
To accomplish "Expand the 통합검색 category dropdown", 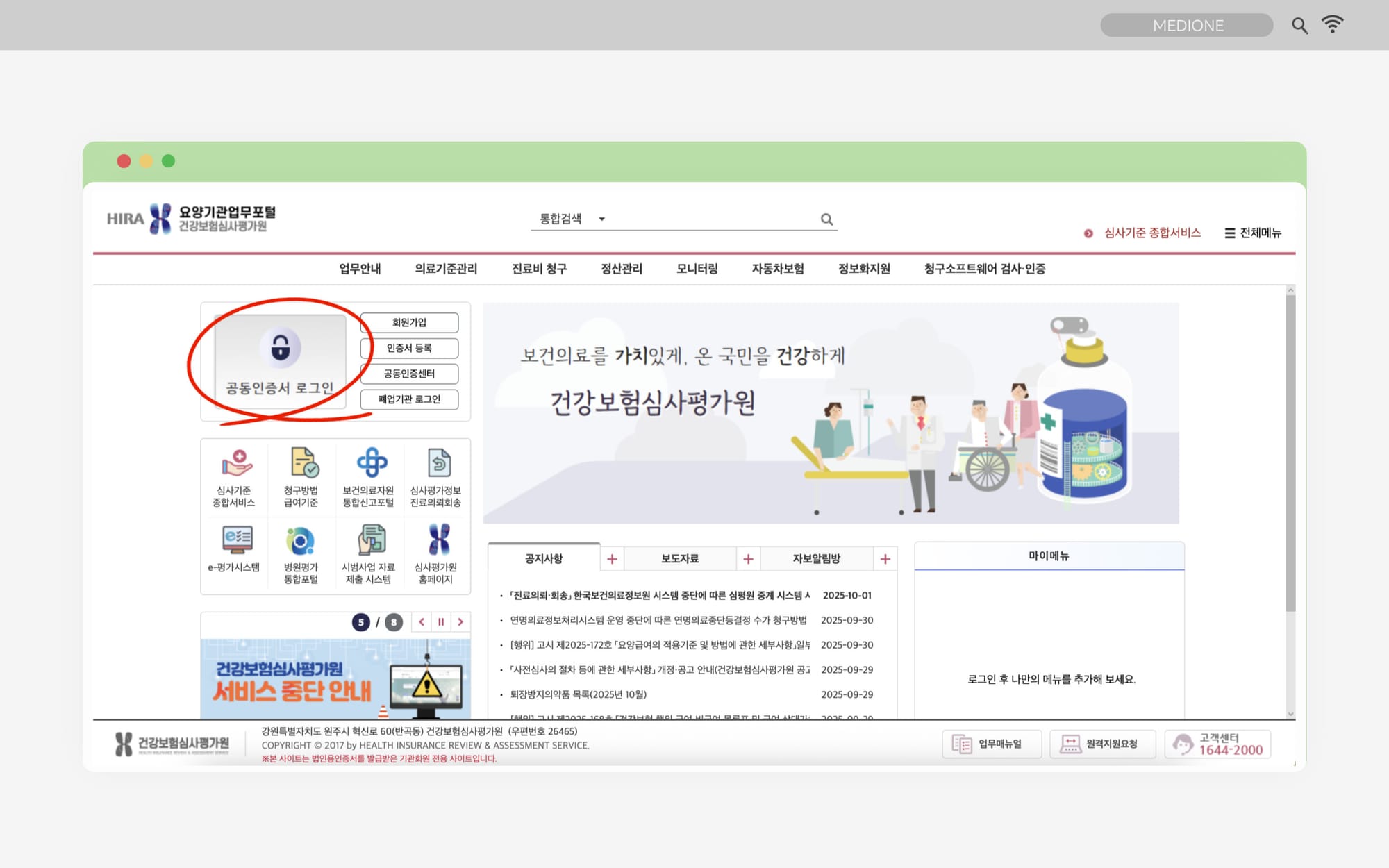I will pyautogui.click(x=601, y=219).
